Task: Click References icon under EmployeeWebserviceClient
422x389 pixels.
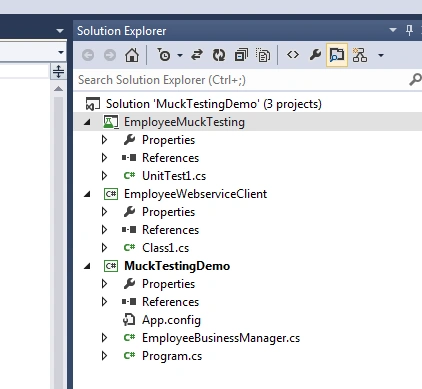Action: (129, 230)
